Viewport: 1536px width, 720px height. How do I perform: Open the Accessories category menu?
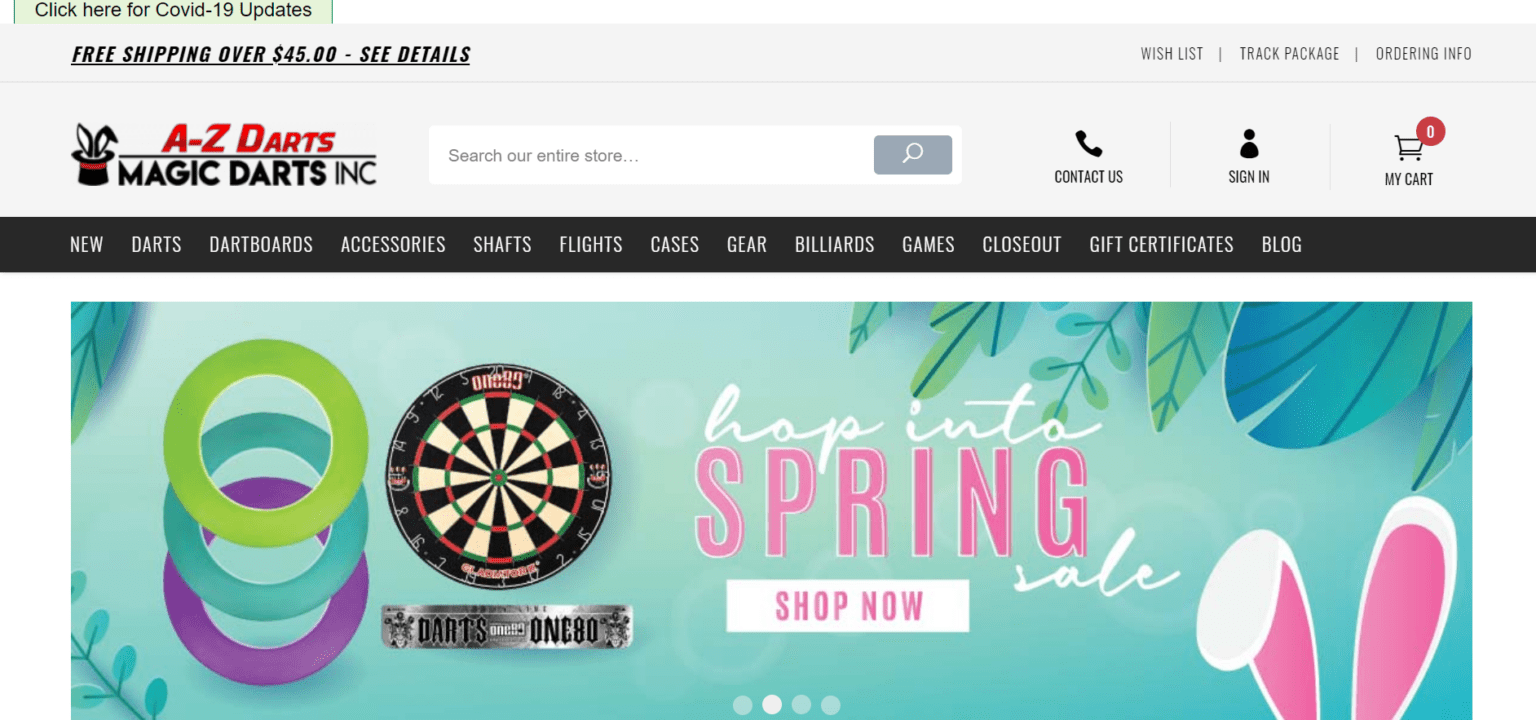393,244
